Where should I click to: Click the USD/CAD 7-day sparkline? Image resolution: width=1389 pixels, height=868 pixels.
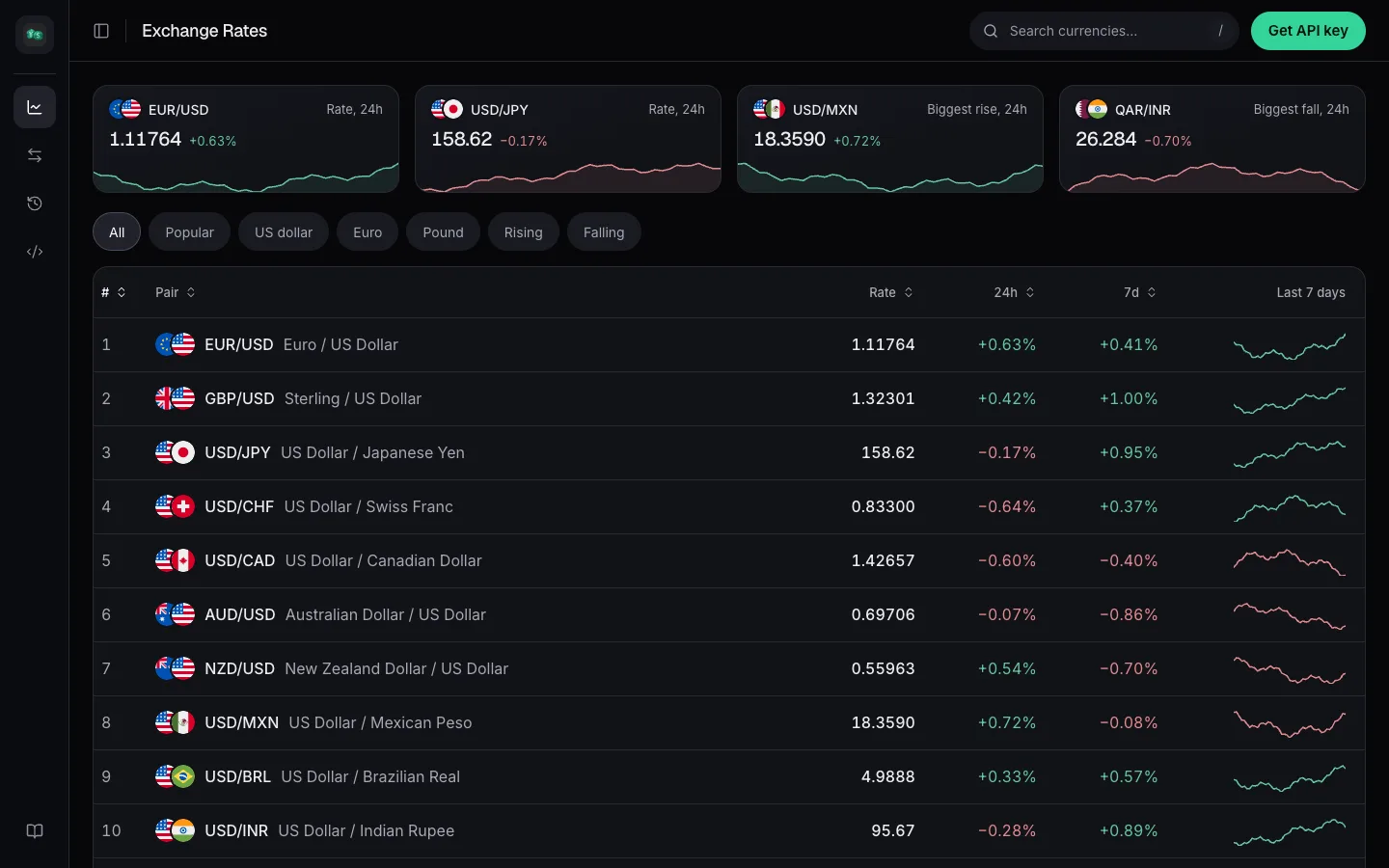1290,561
